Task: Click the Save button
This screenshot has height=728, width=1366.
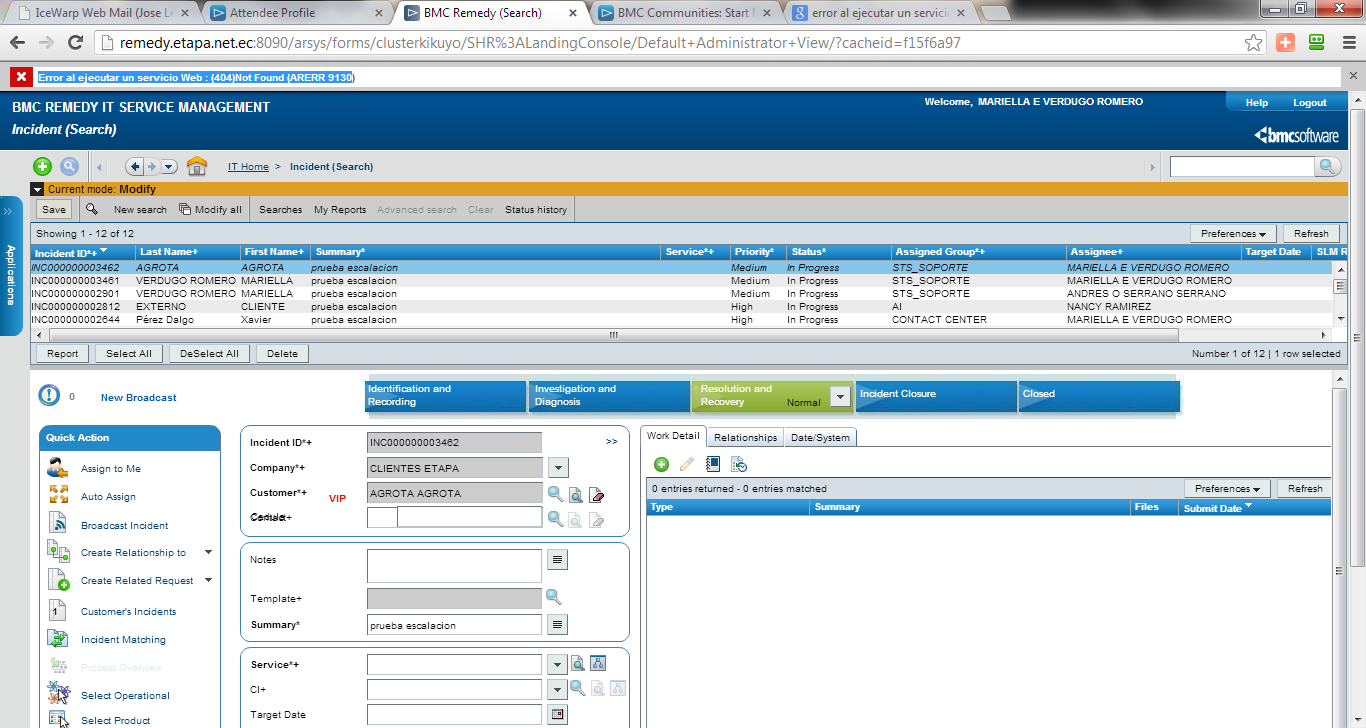Action: [x=54, y=209]
